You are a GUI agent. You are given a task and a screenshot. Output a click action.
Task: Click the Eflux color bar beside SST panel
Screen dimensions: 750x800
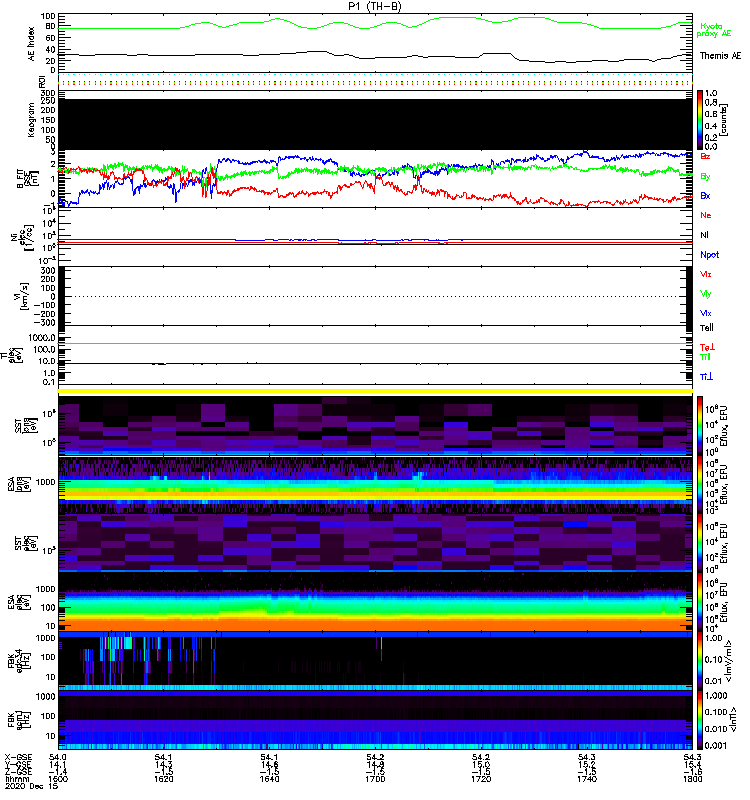(702, 426)
